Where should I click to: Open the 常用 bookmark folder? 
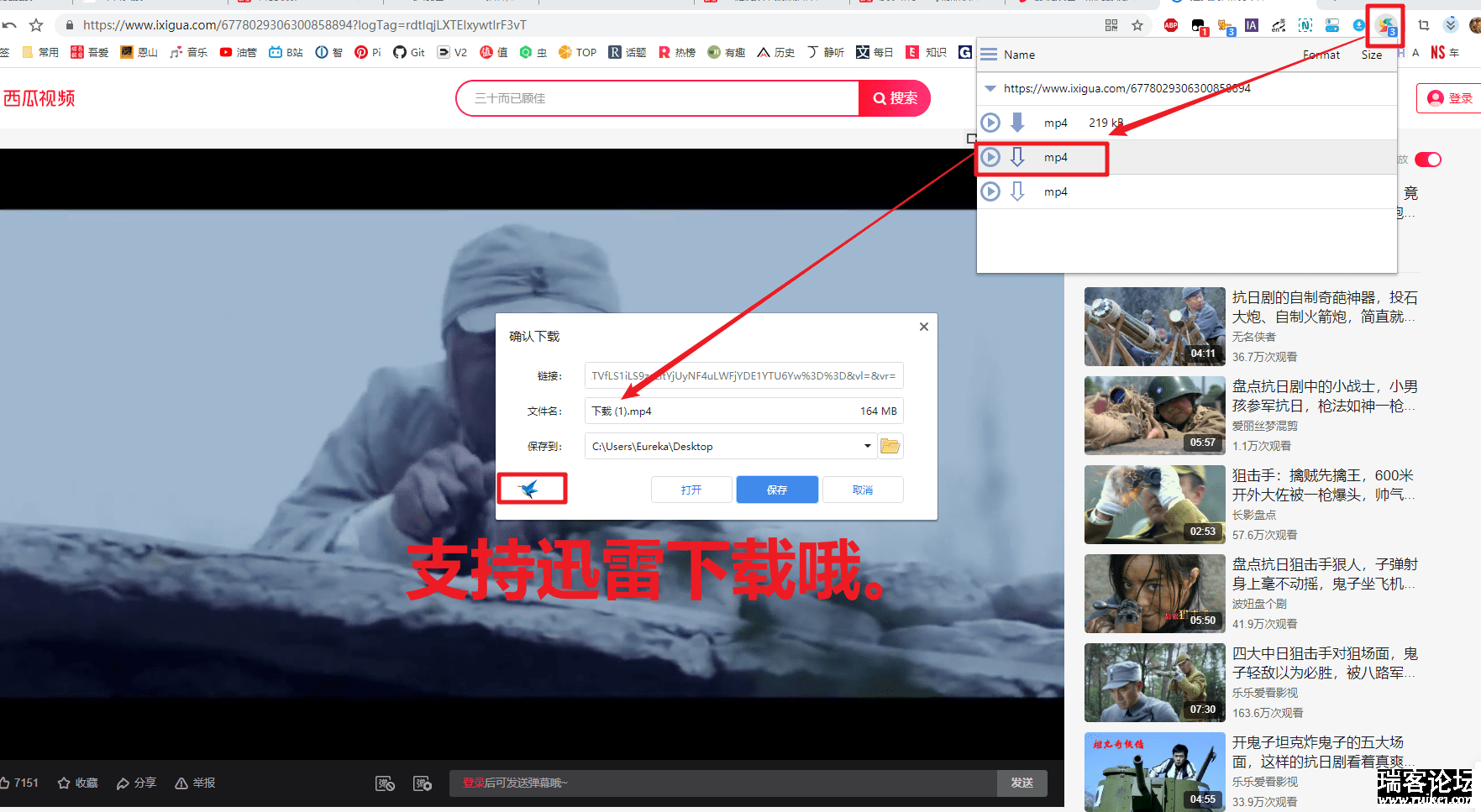click(40, 52)
